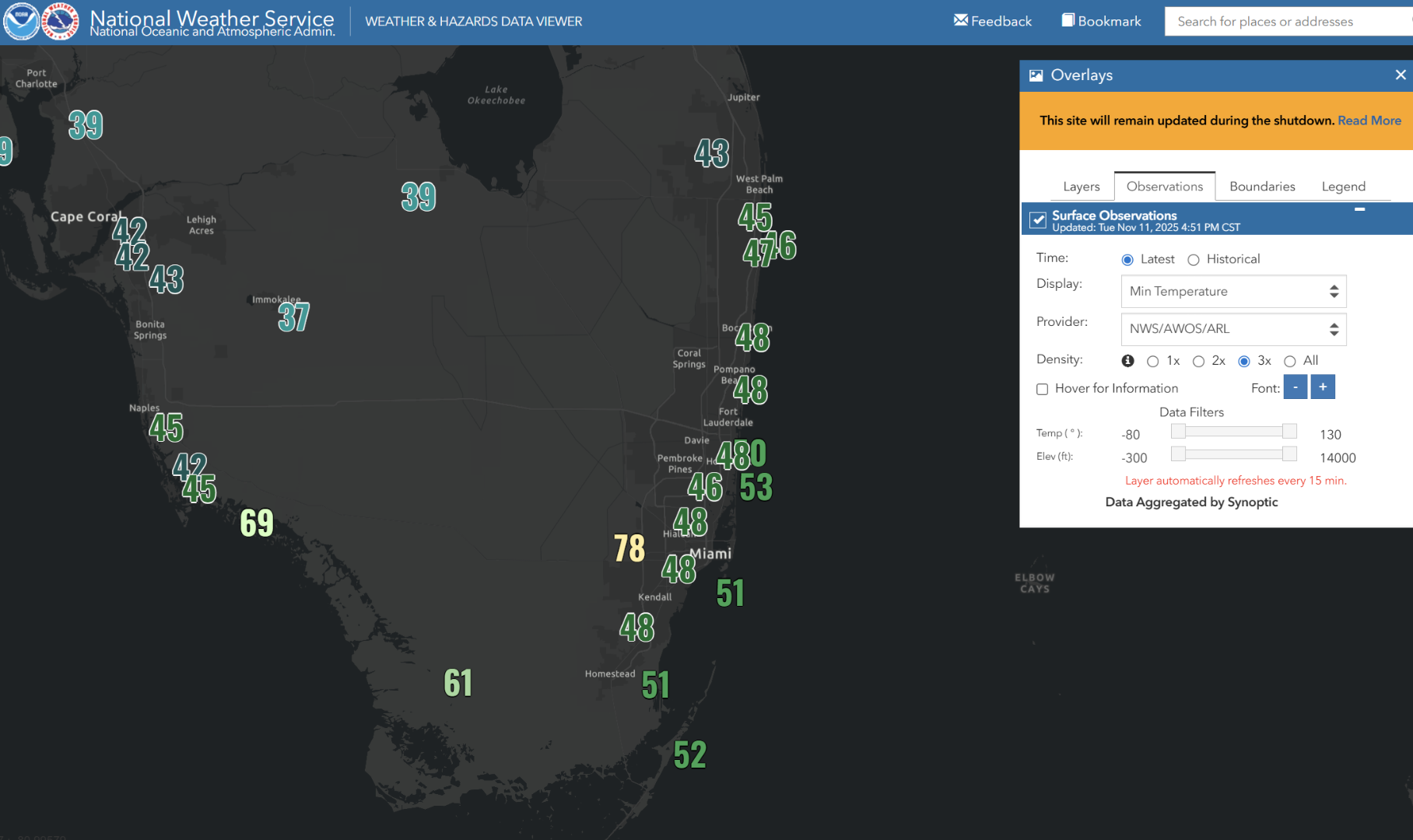This screenshot has width=1413, height=840.
Task: Switch to the Legend tab
Action: coord(1343,187)
